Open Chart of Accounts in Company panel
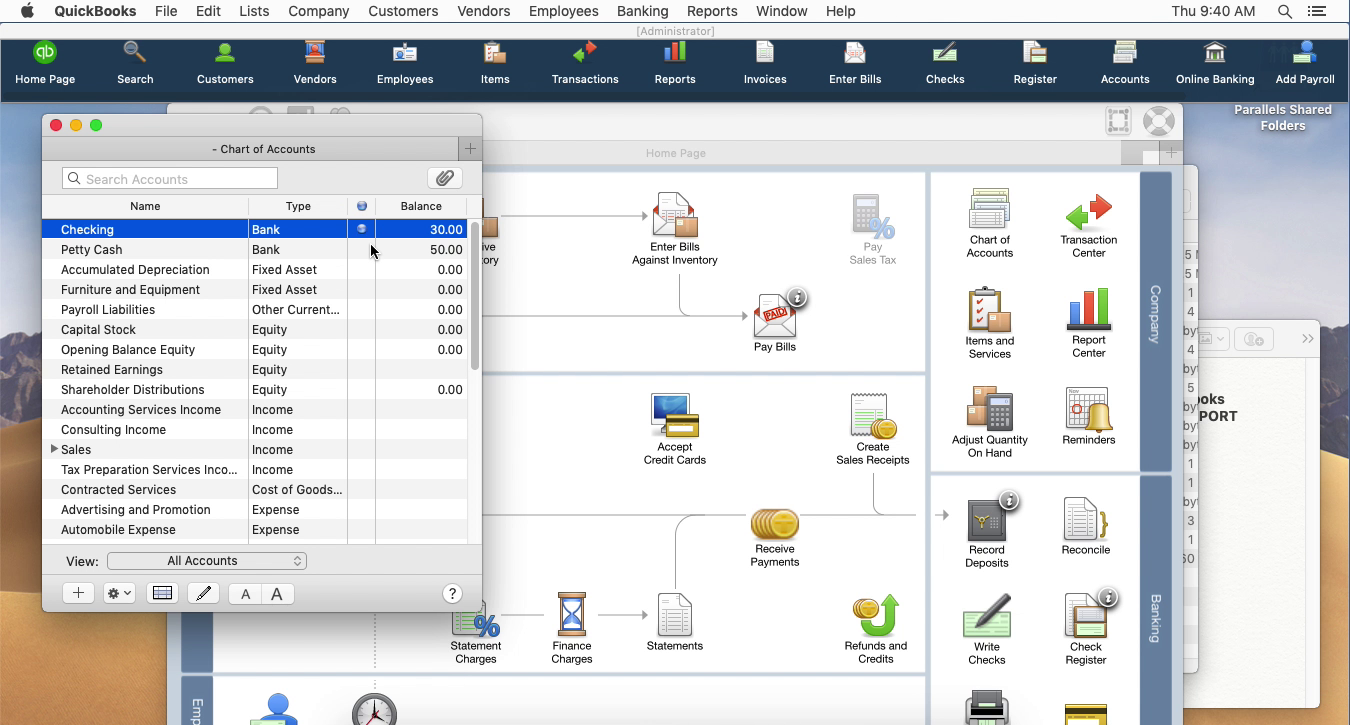Viewport: 1350px width, 725px height. point(990,223)
